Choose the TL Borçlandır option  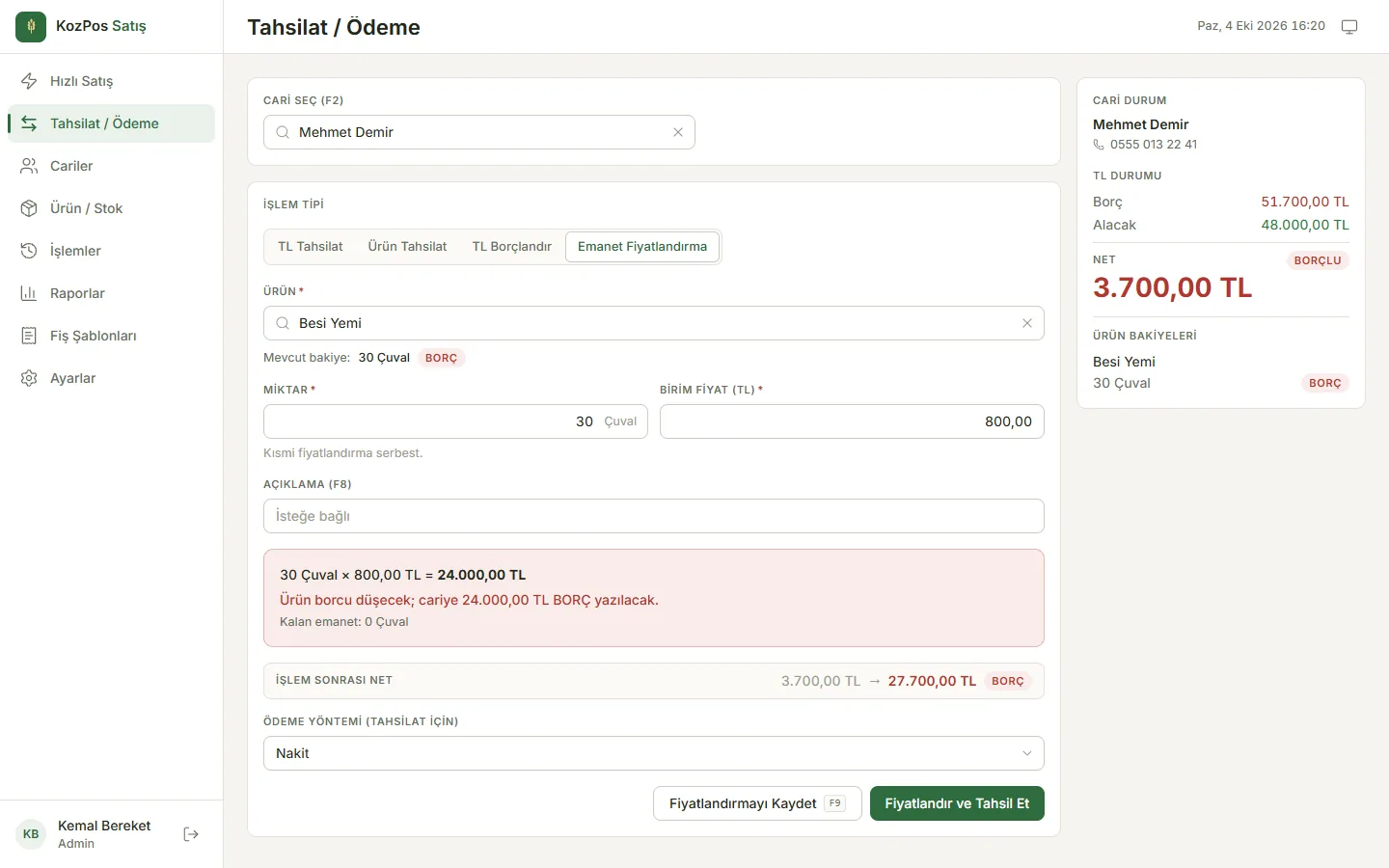coord(511,247)
